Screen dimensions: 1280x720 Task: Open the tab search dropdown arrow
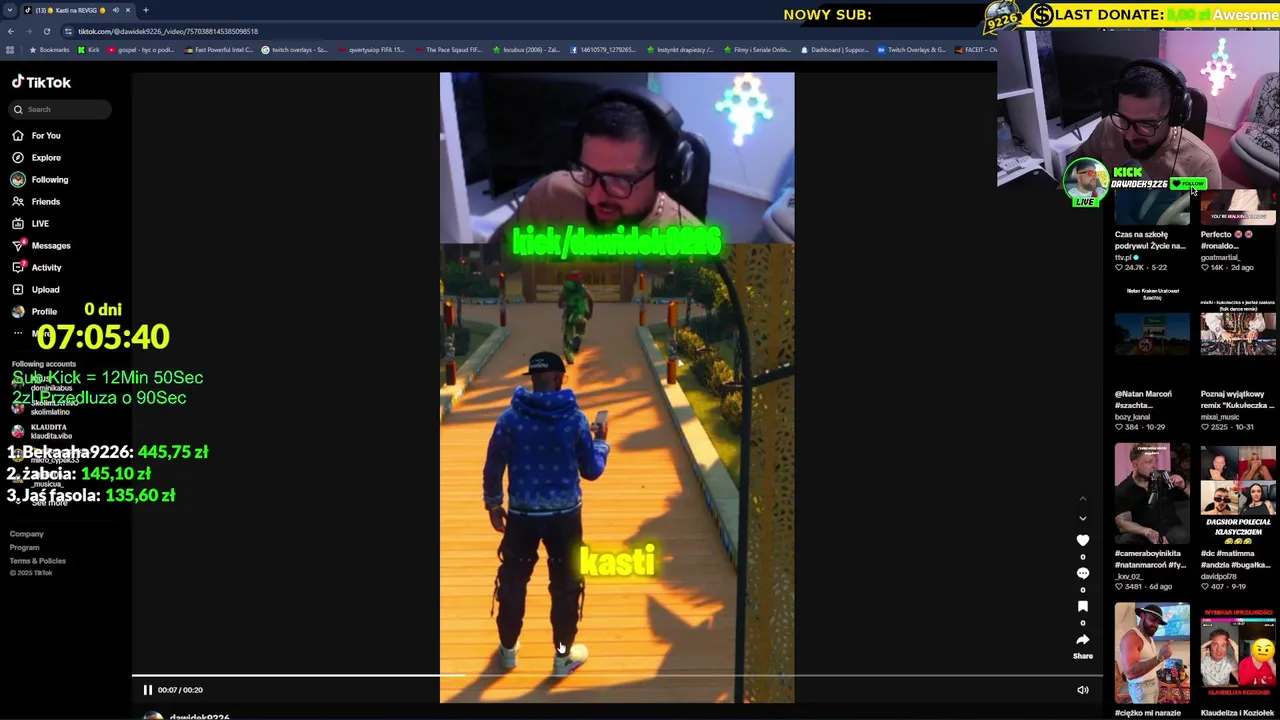pos(9,10)
